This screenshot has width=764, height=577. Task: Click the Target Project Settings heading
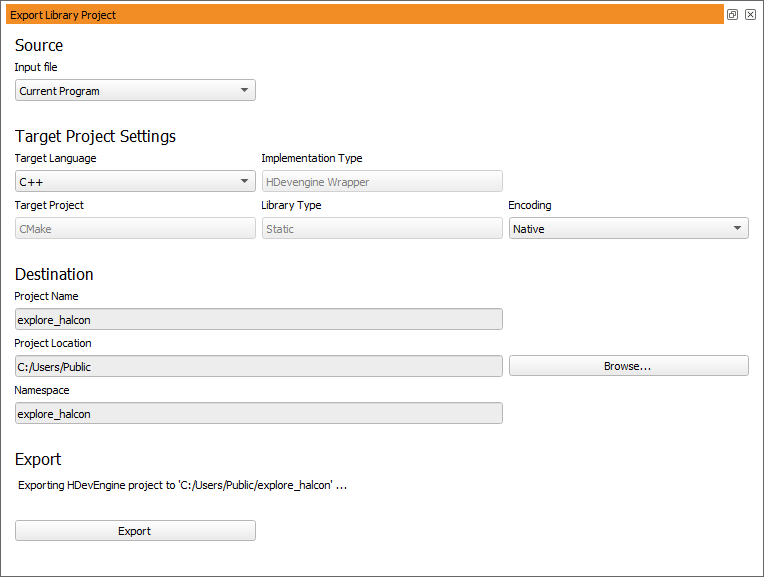coord(95,137)
